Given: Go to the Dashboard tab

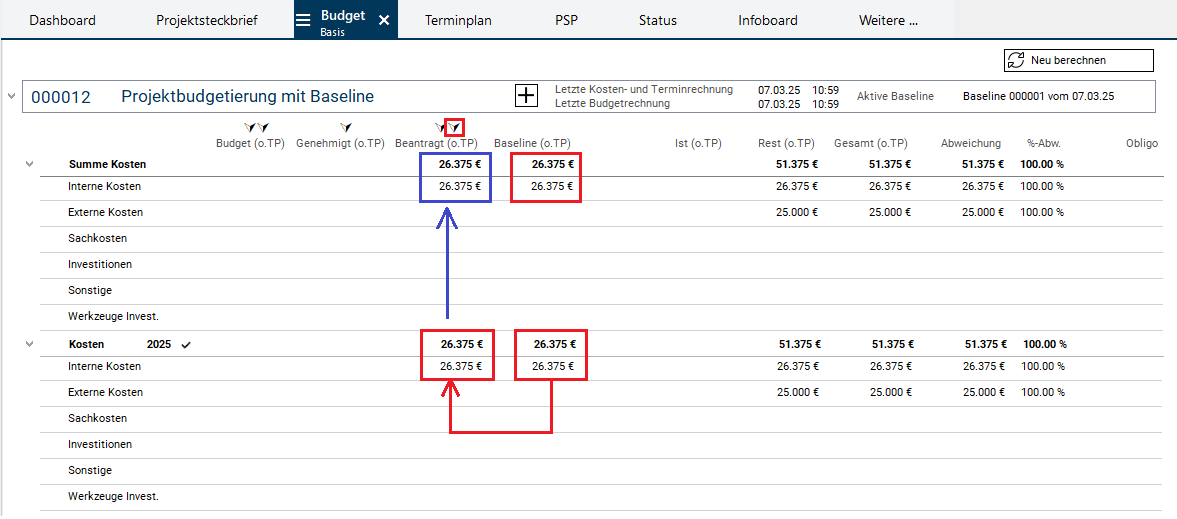Looking at the screenshot, I should pyautogui.click(x=63, y=20).
